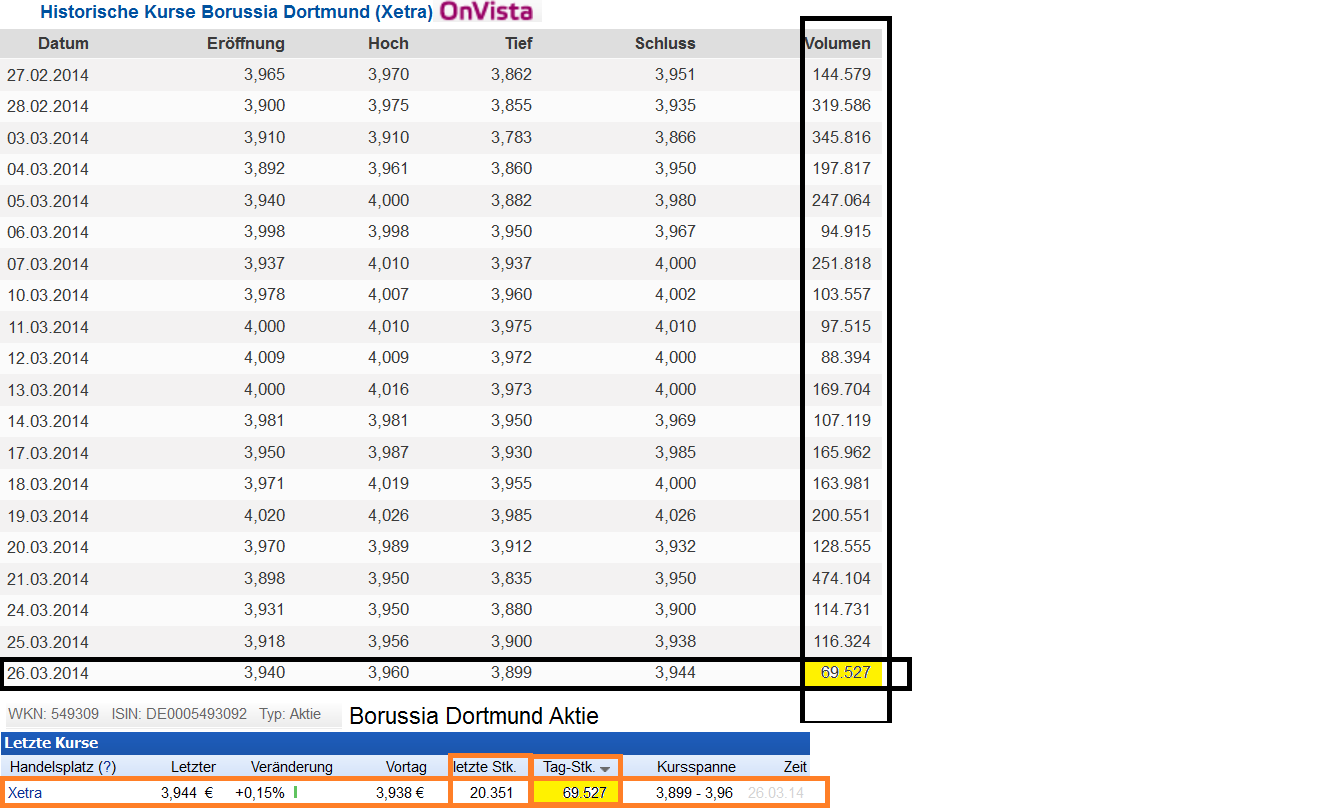The width and height of the screenshot is (1318, 811).
Task: Select volume value 88.394
Action: [x=845, y=357]
